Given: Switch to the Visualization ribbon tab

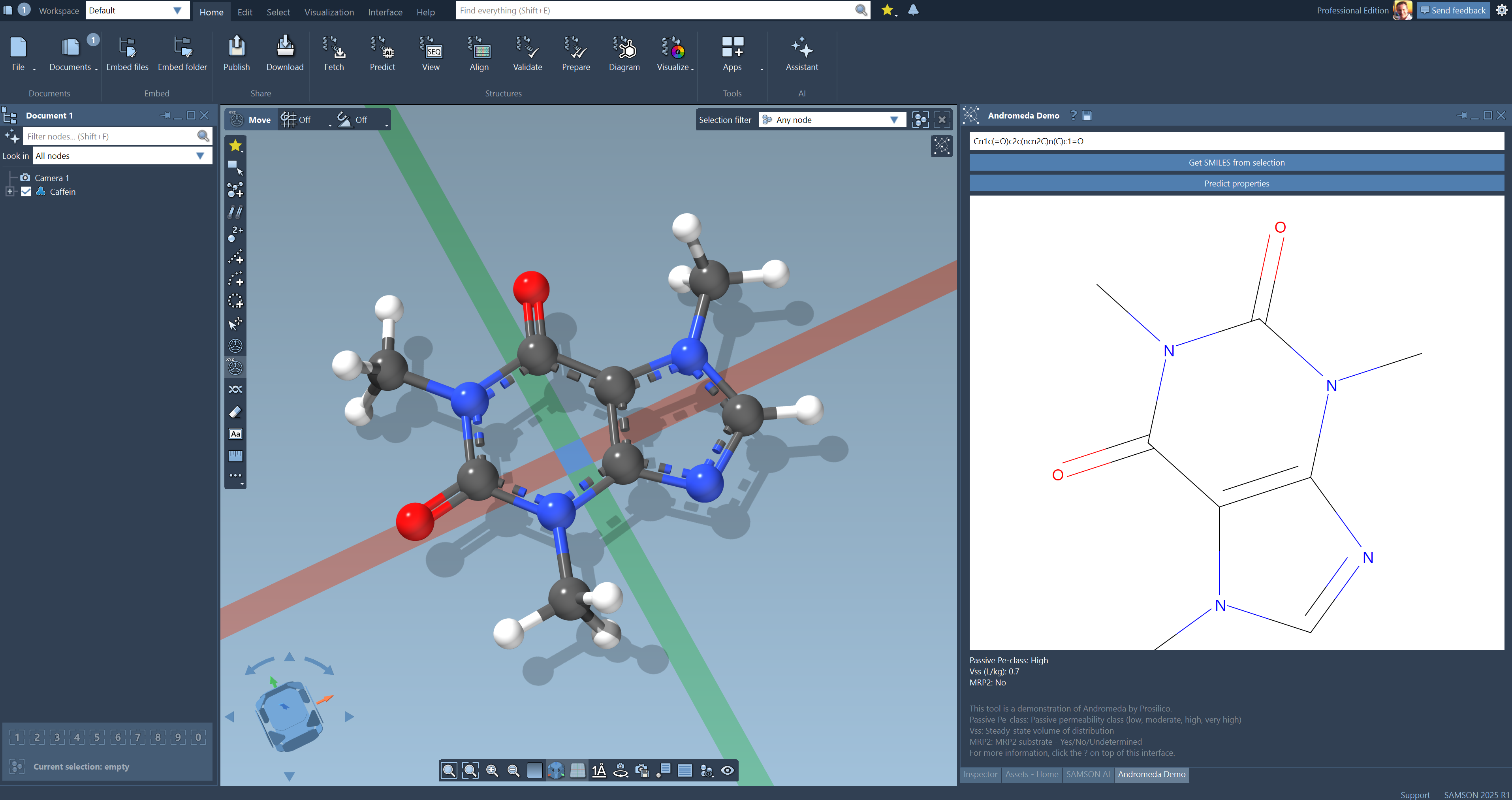Looking at the screenshot, I should pos(329,12).
